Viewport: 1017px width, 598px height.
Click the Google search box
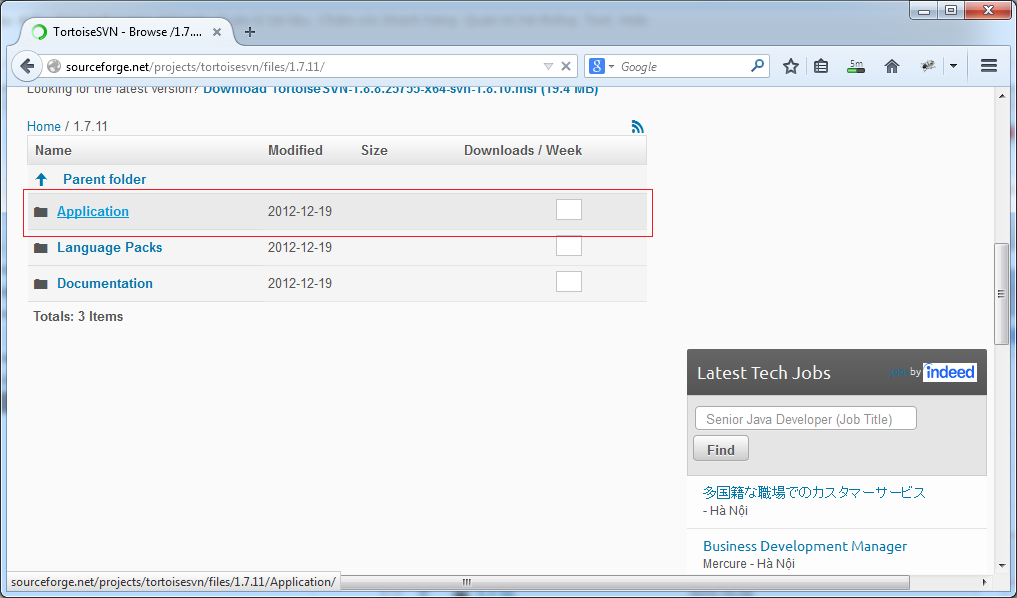tap(681, 67)
